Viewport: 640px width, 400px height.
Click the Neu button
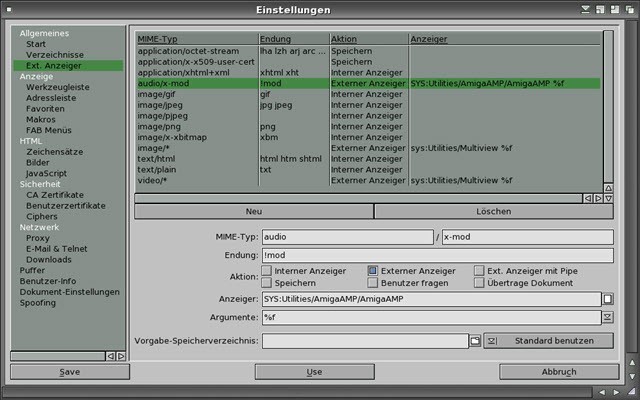254,211
